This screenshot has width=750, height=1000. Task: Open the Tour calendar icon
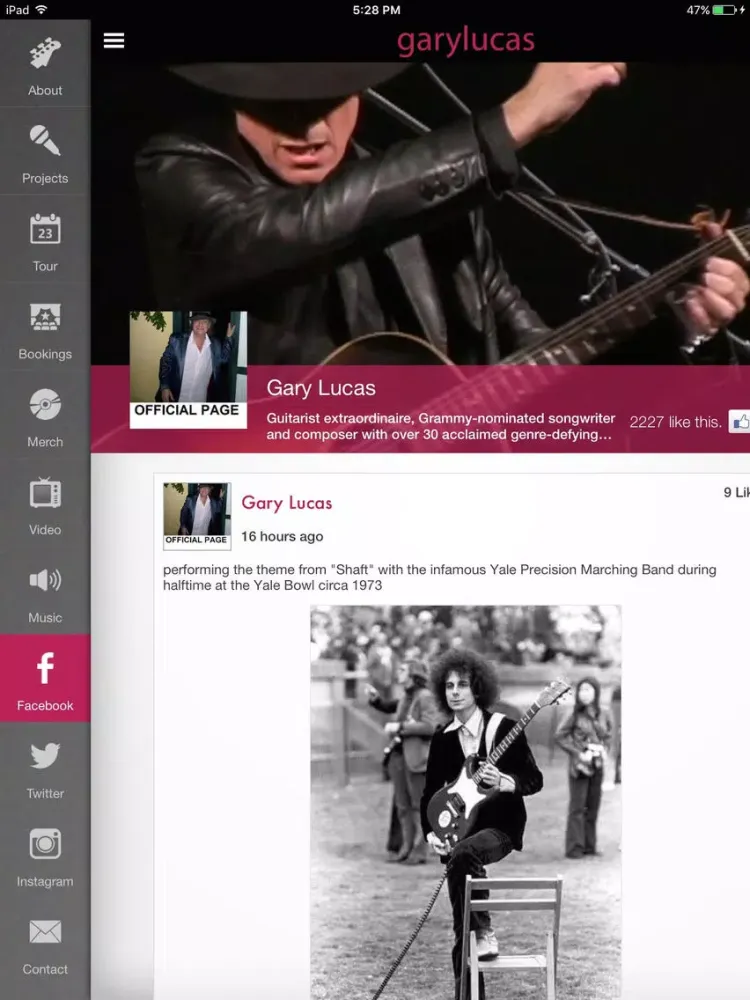pos(45,229)
